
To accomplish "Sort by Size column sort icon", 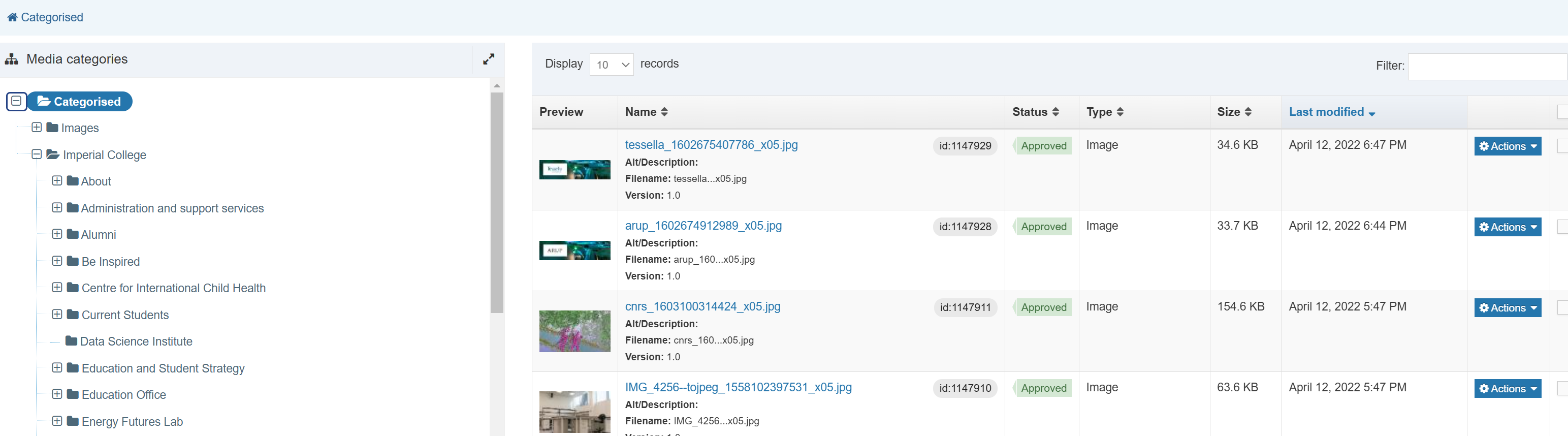I will (x=1248, y=112).
